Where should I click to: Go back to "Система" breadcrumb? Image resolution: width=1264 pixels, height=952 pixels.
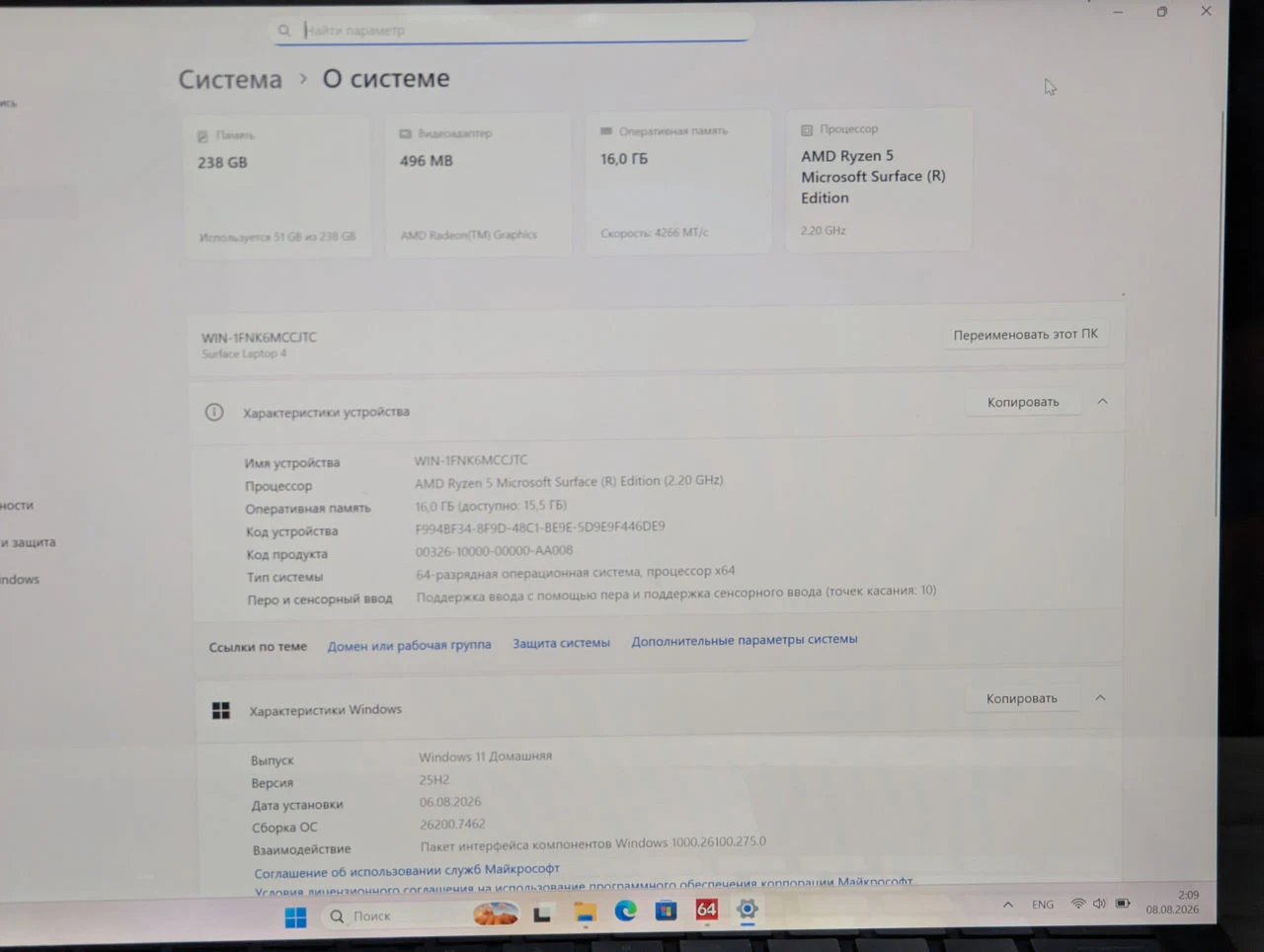tap(230, 79)
